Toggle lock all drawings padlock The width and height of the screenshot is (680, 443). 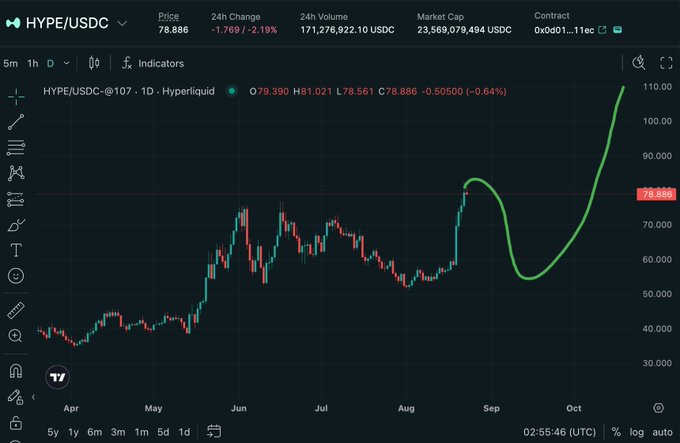[16, 423]
